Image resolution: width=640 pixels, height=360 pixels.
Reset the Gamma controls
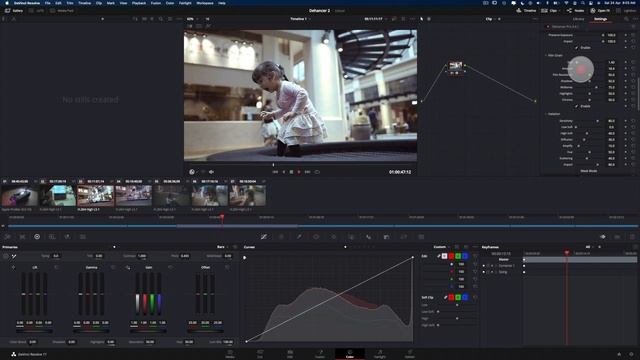point(113,267)
